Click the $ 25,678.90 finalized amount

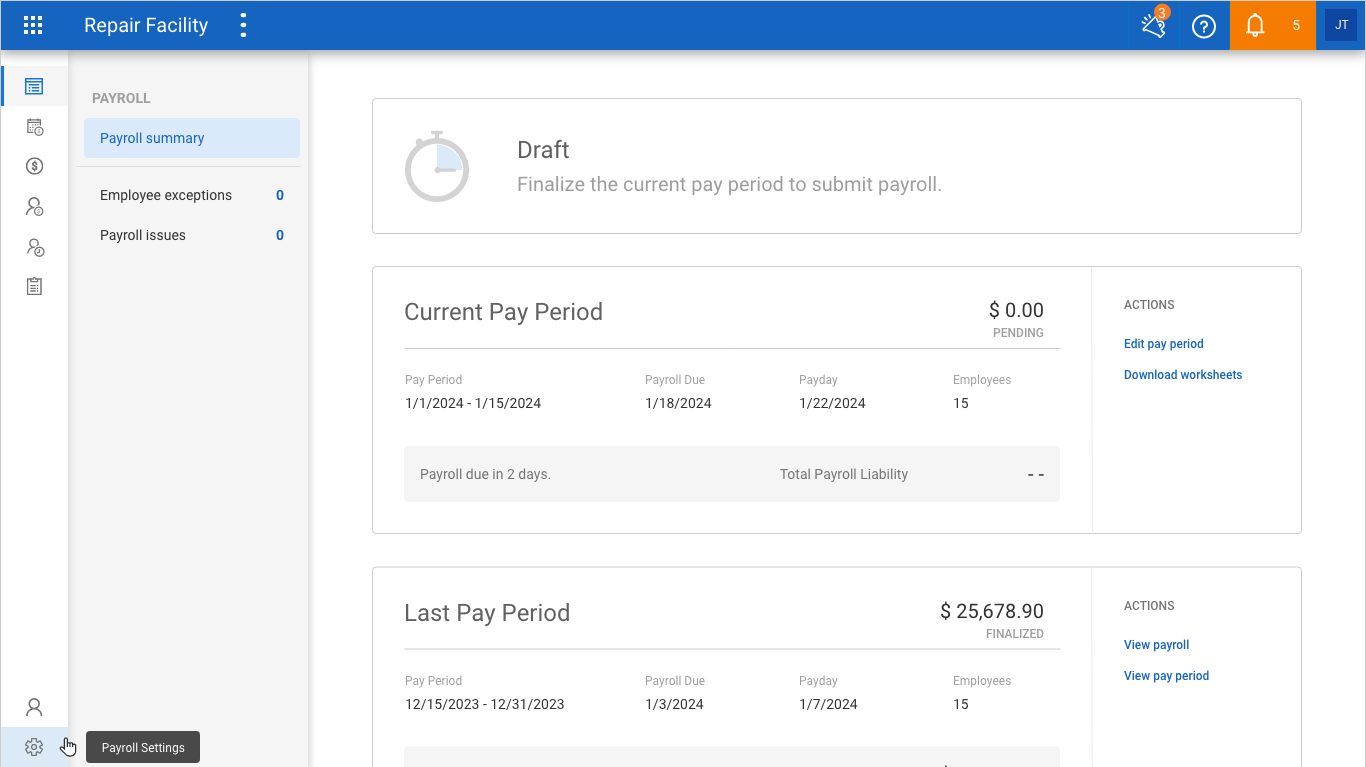(x=992, y=611)
